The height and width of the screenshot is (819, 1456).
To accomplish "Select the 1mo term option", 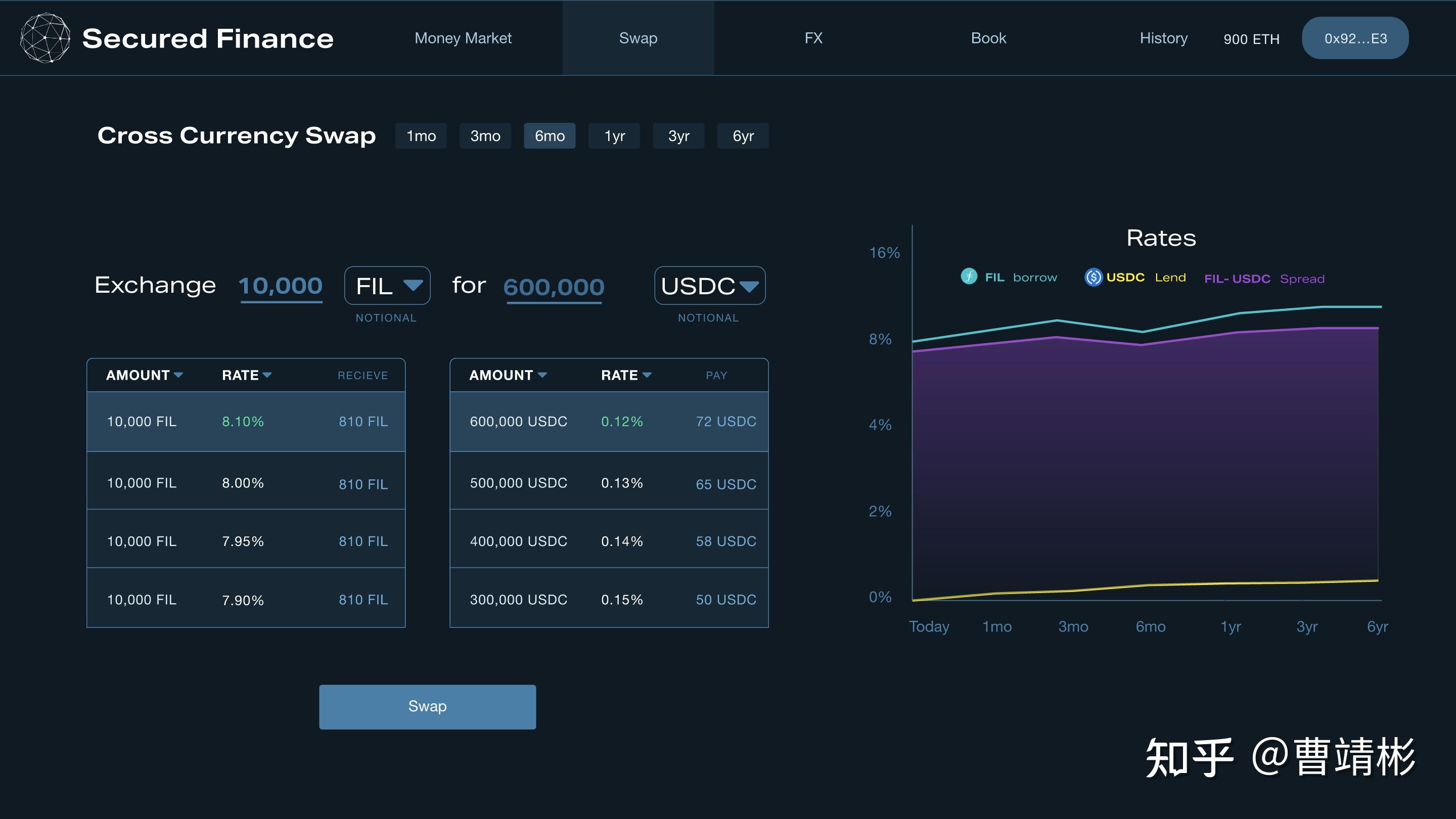I will (x=421, y=136).
